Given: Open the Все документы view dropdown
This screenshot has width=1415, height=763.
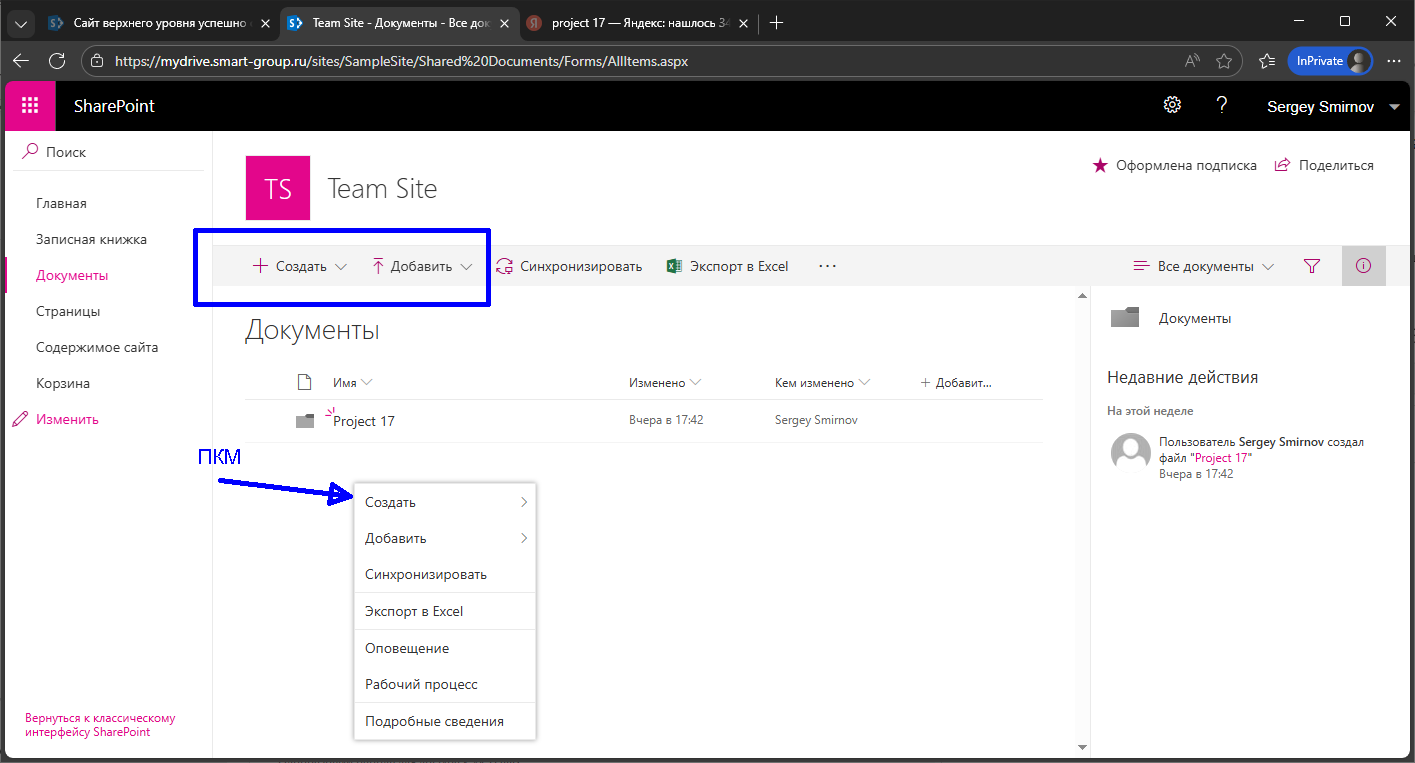Looking at the screenshot, I should (1204, 267).
